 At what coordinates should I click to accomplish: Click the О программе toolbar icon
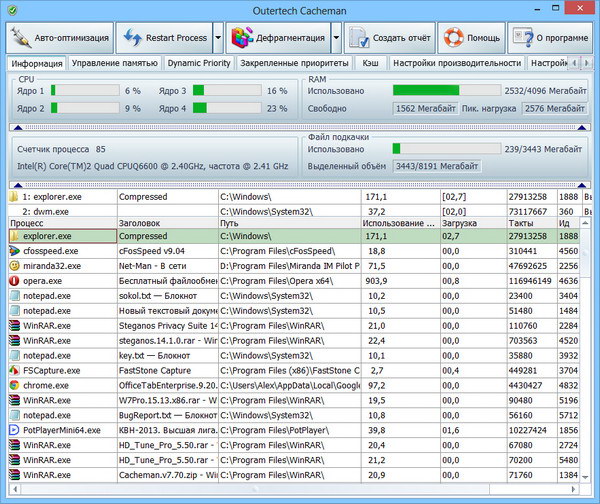[522, 38]
